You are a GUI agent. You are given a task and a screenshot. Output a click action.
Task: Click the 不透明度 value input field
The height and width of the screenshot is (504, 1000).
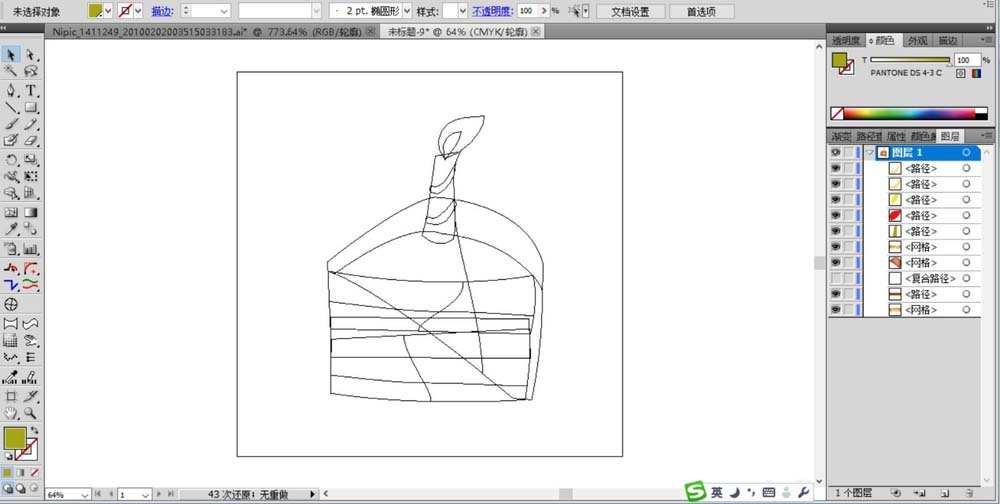coord(530,11)
